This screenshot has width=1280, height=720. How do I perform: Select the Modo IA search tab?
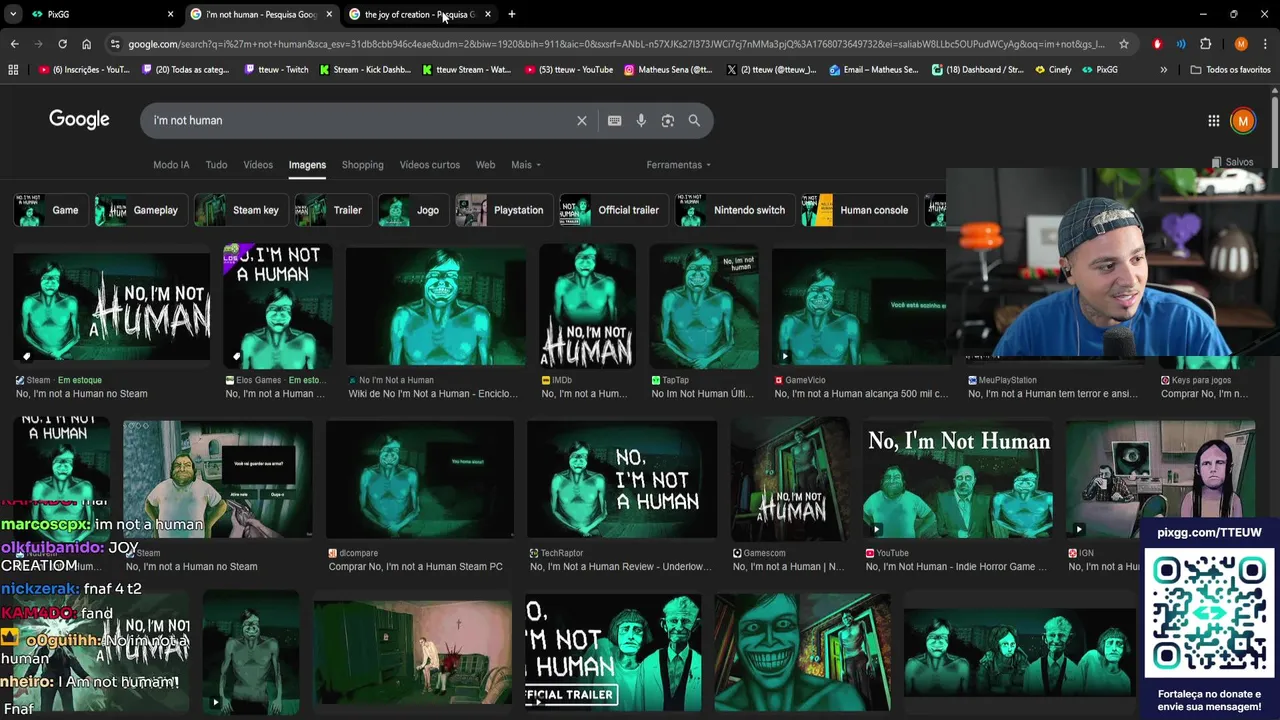point(171,165)
